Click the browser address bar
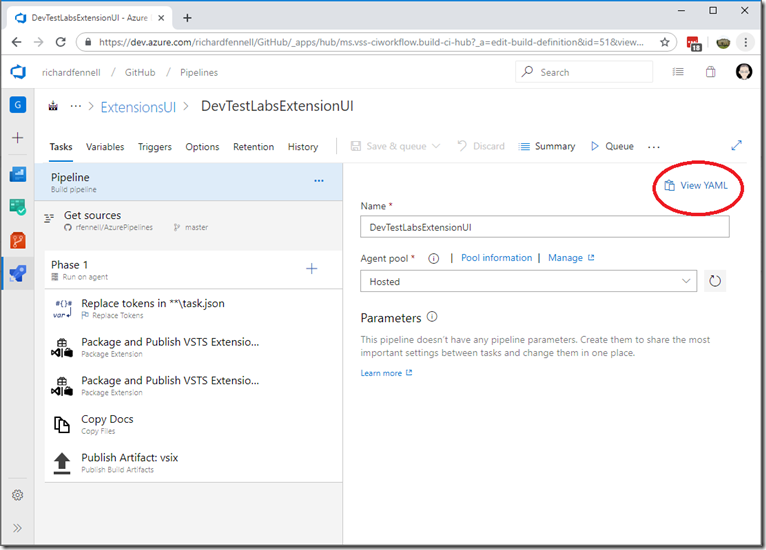The height and width of the screenshot is (550, 766). click(x=371, y=42)
